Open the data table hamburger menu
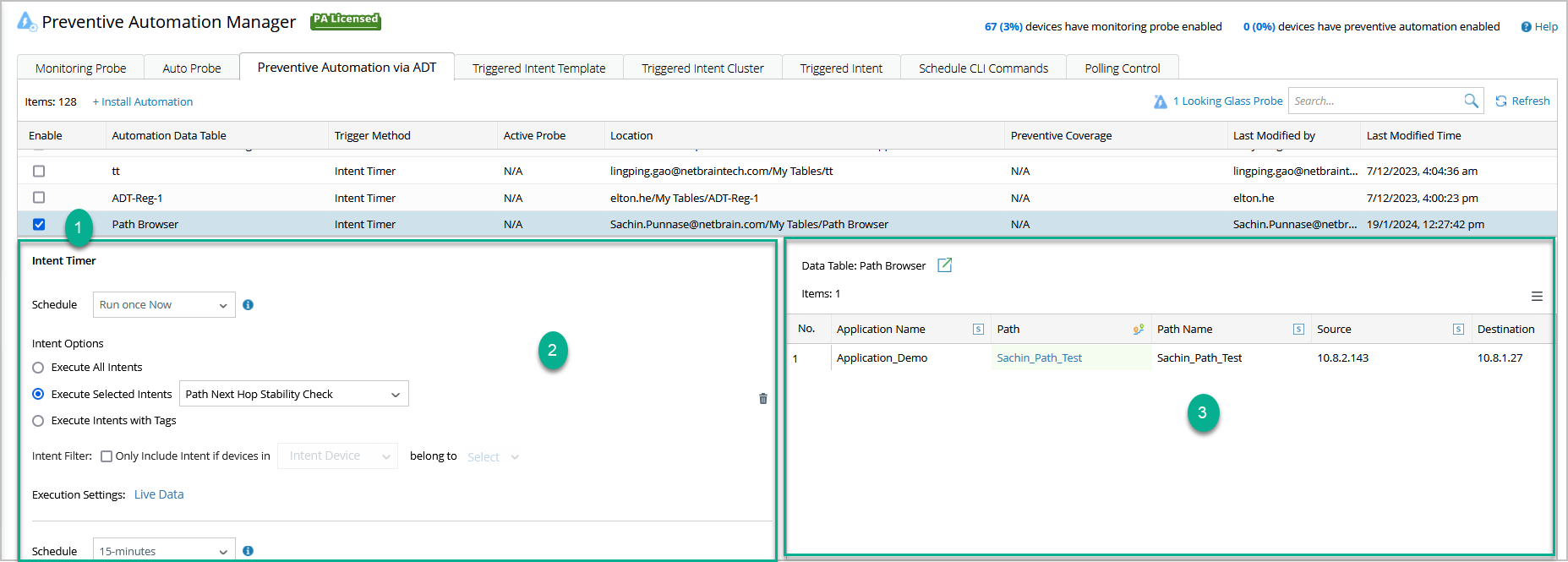 tap(1537, 297)
